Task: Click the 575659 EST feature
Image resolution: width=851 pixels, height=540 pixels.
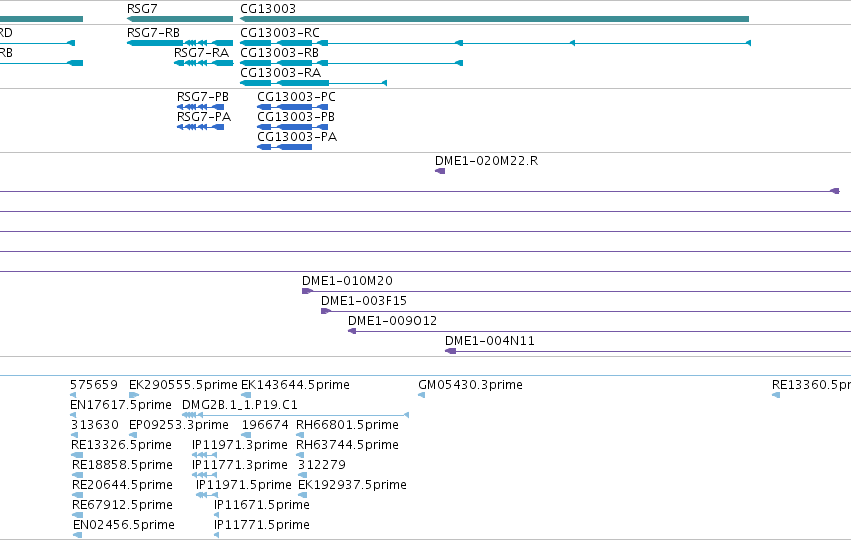Action: click(x=73, y=395)
